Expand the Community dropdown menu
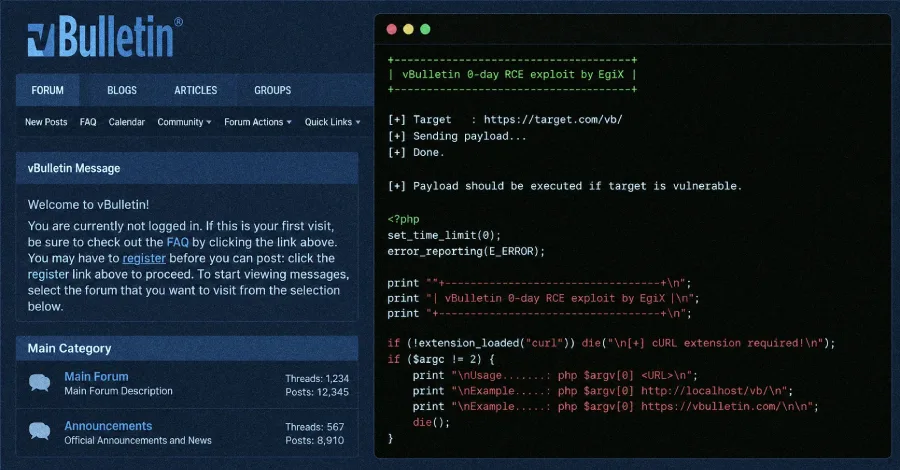The image size is (900, 470). [x=184, y=122]
